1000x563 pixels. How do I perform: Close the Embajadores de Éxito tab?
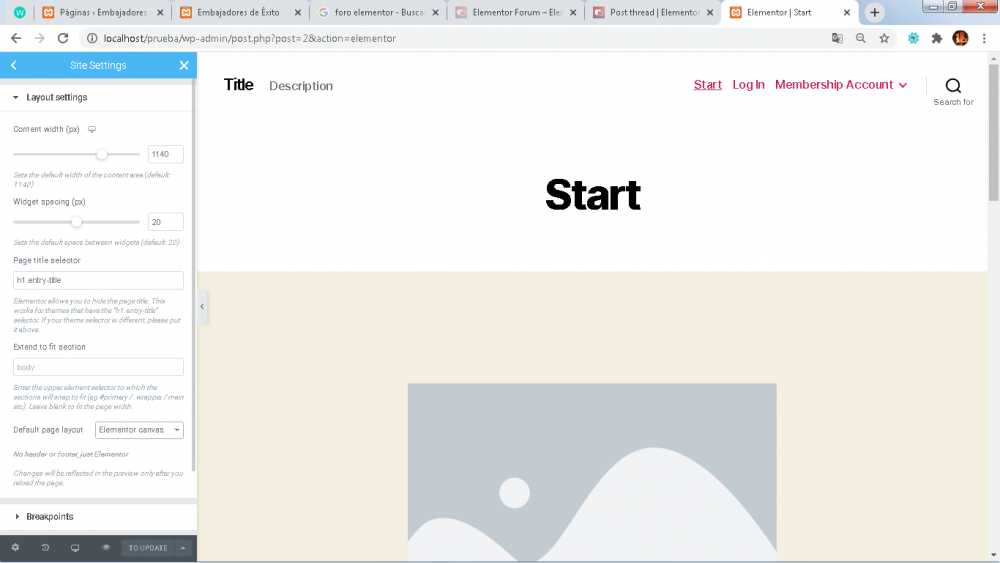coord(298,12)
